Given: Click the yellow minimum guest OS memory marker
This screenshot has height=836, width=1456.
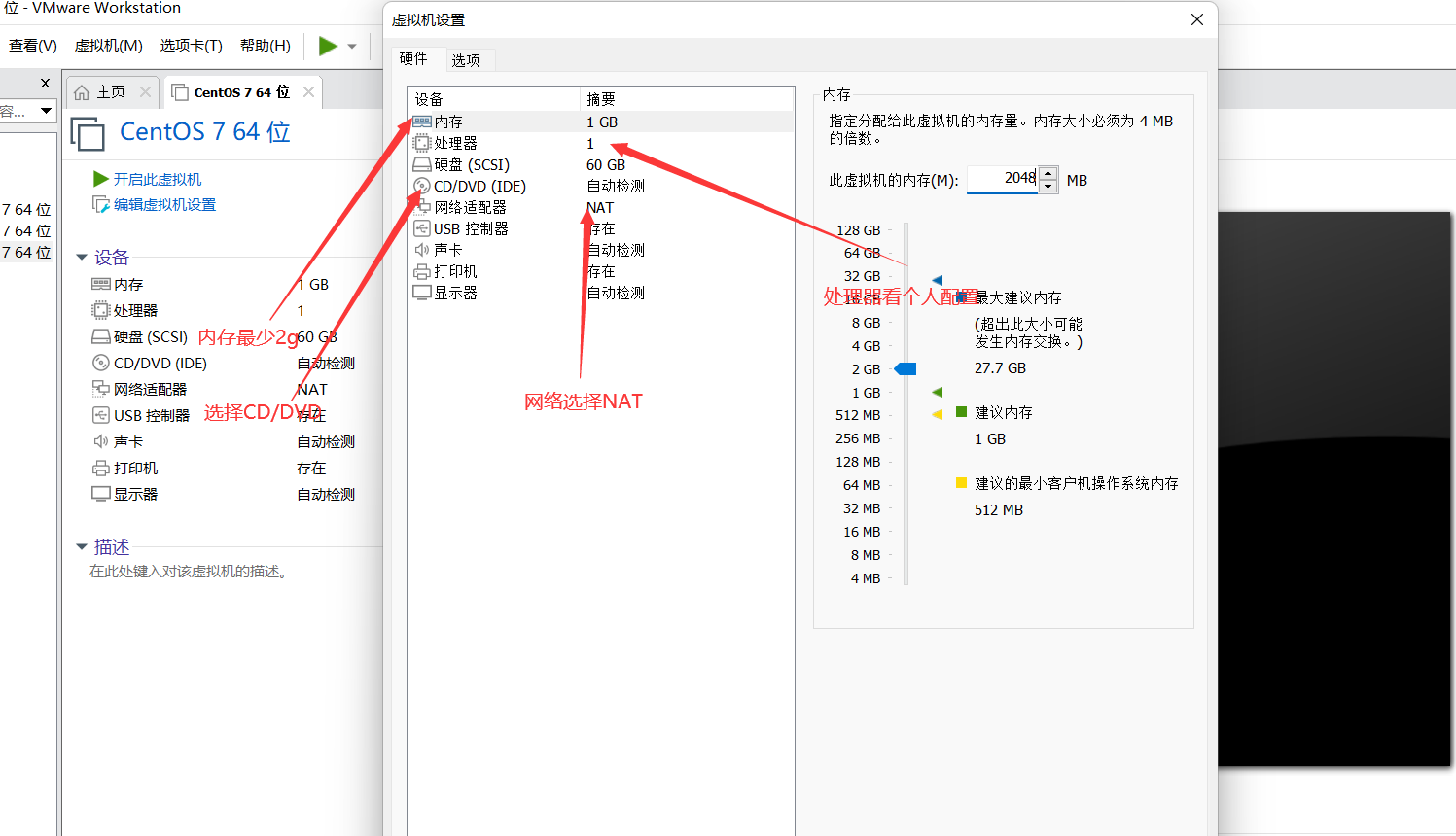Looking at the screenshot, I should click(938, 414).
